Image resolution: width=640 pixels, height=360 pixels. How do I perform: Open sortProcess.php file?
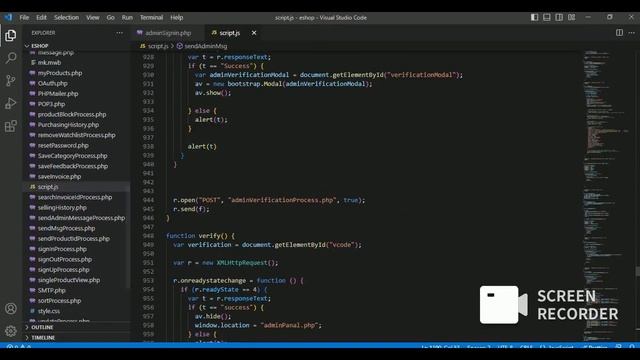click(x=59, y=301)
